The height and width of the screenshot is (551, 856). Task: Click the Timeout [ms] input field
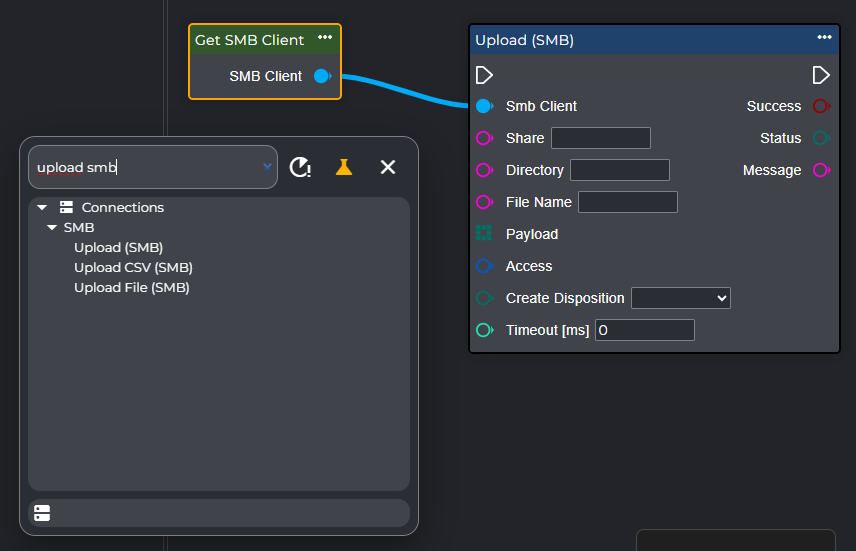[x=644, y=330]
